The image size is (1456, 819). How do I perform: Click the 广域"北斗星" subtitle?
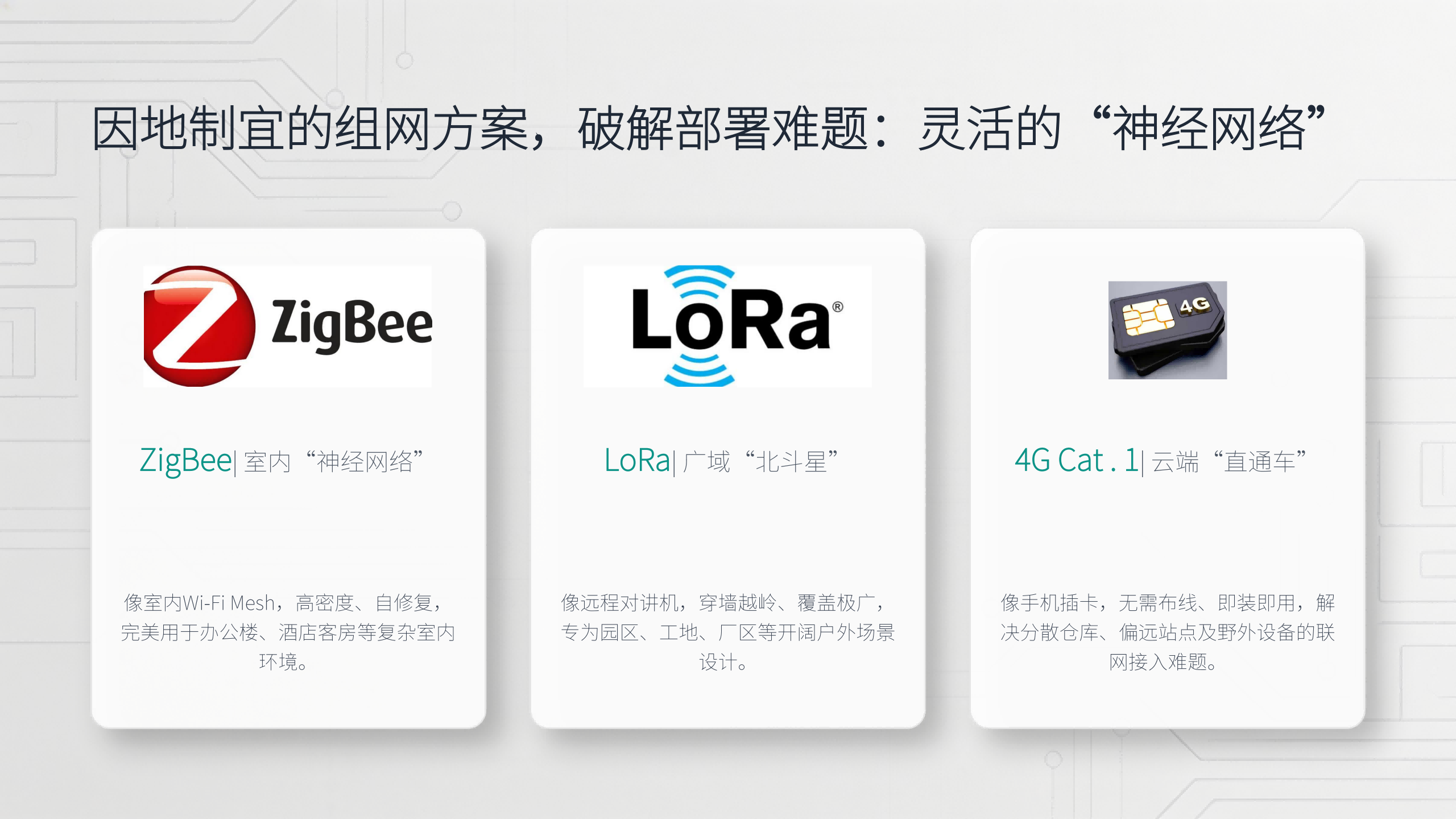point(761,462)
